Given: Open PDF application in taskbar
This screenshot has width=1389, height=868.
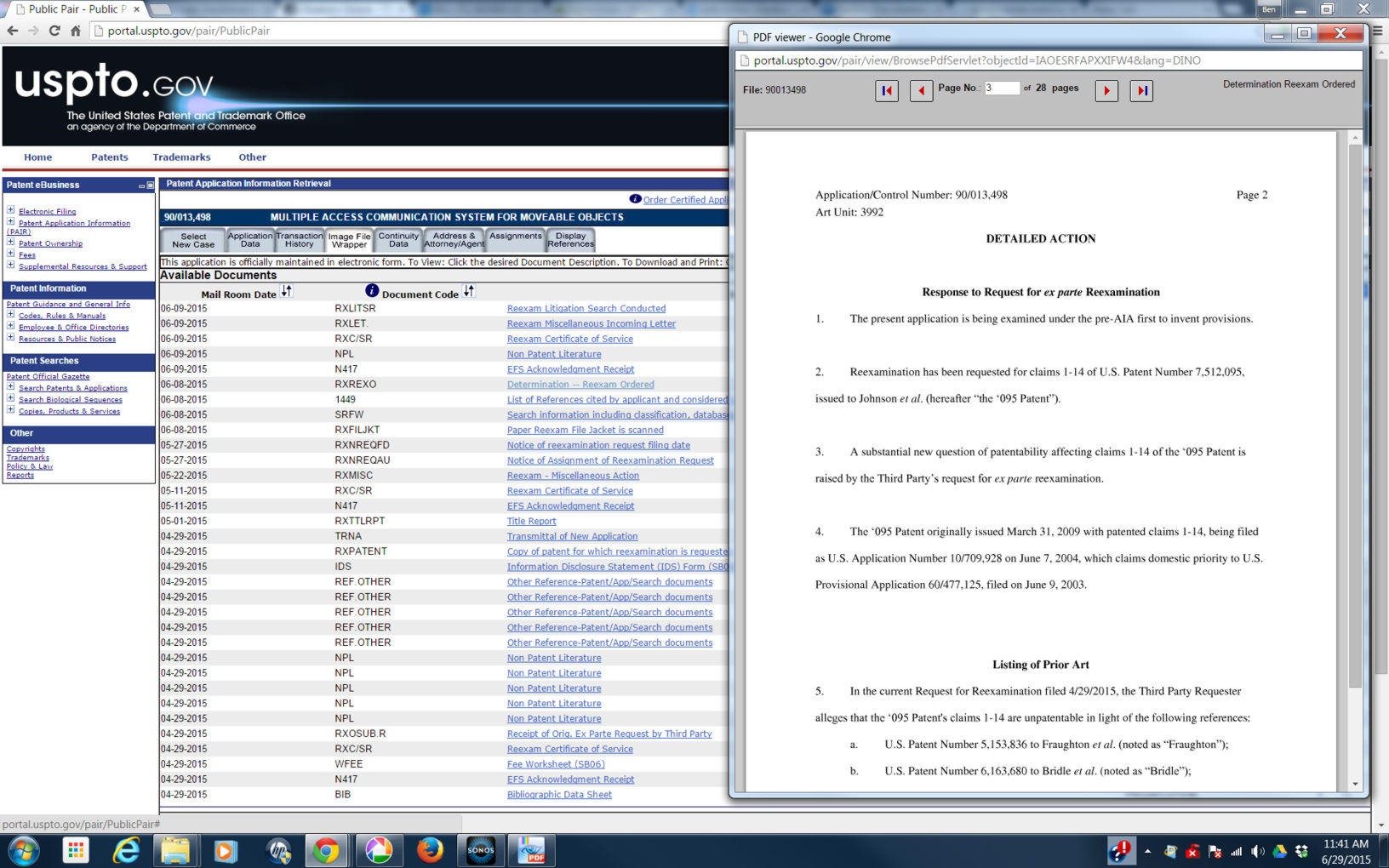Looking at the screenshot, I should tap(532, 850).
